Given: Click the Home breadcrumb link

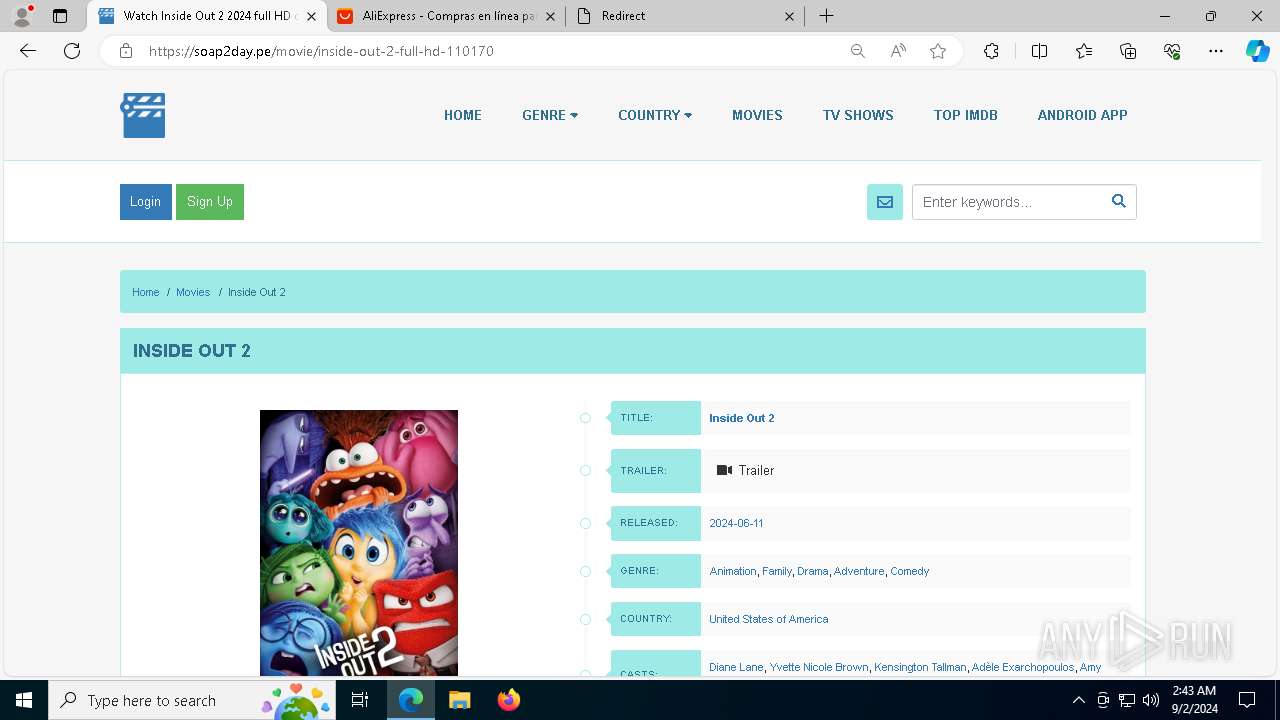Looking at the screenshot, I should 146,292.
